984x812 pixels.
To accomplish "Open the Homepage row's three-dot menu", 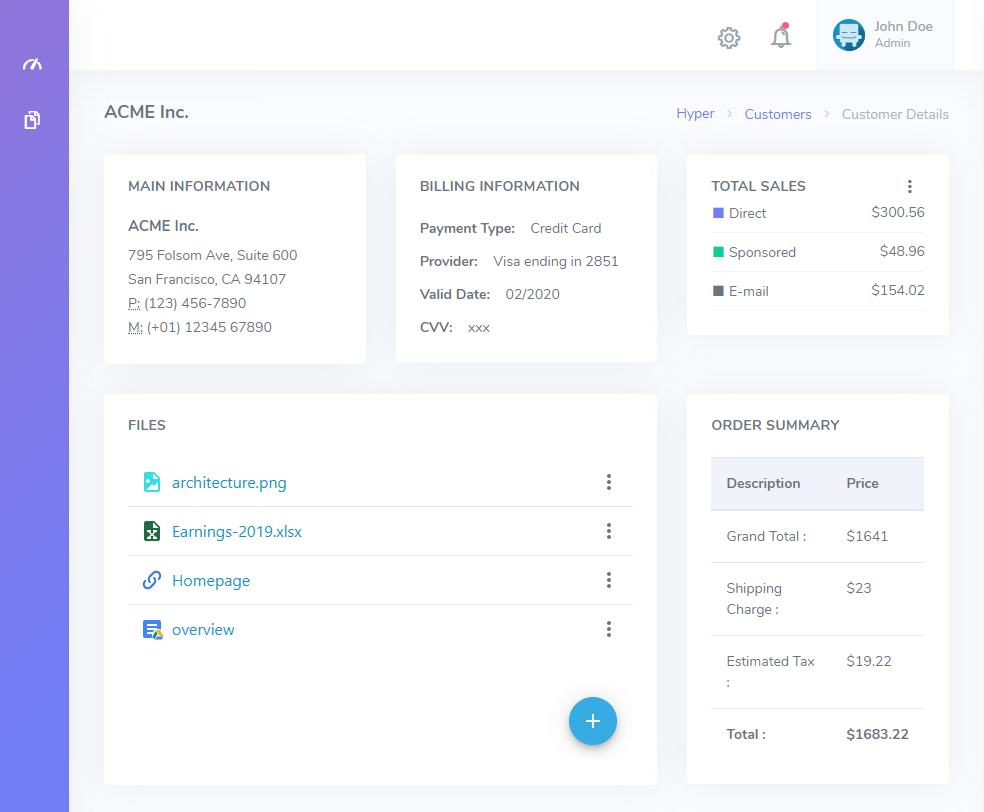I will click(x=608, y=580).
